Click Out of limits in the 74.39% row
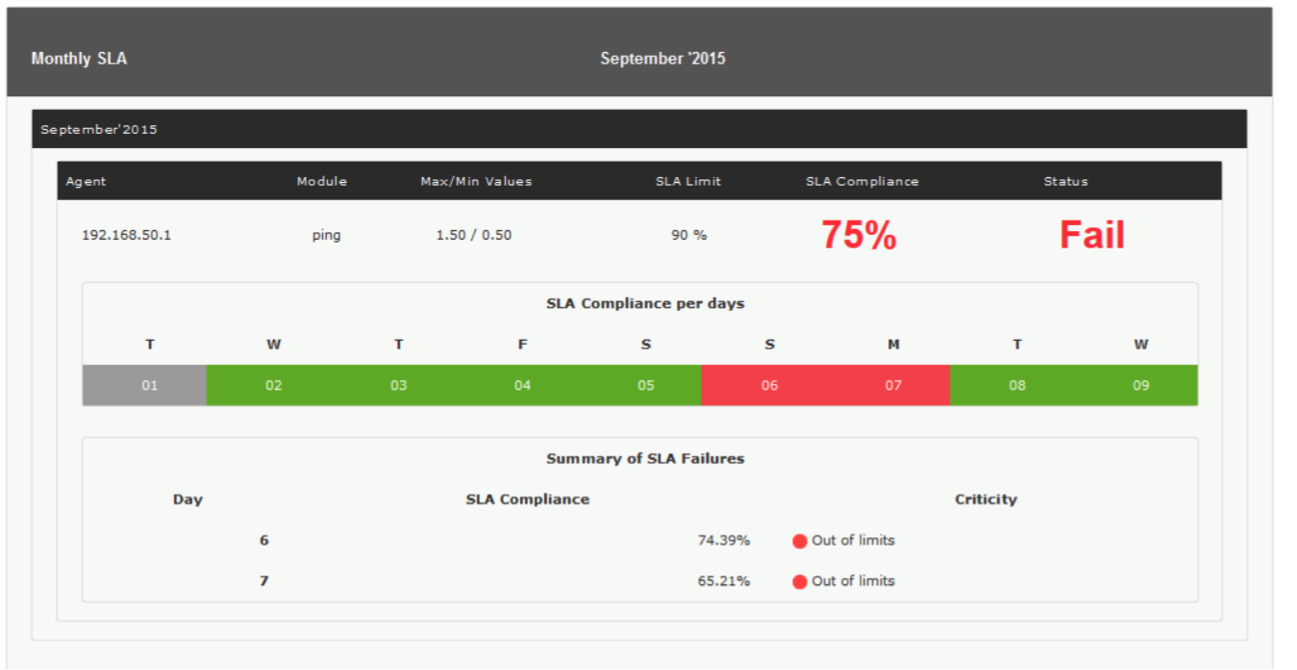Screen dimensions: 1297x670 853,541
